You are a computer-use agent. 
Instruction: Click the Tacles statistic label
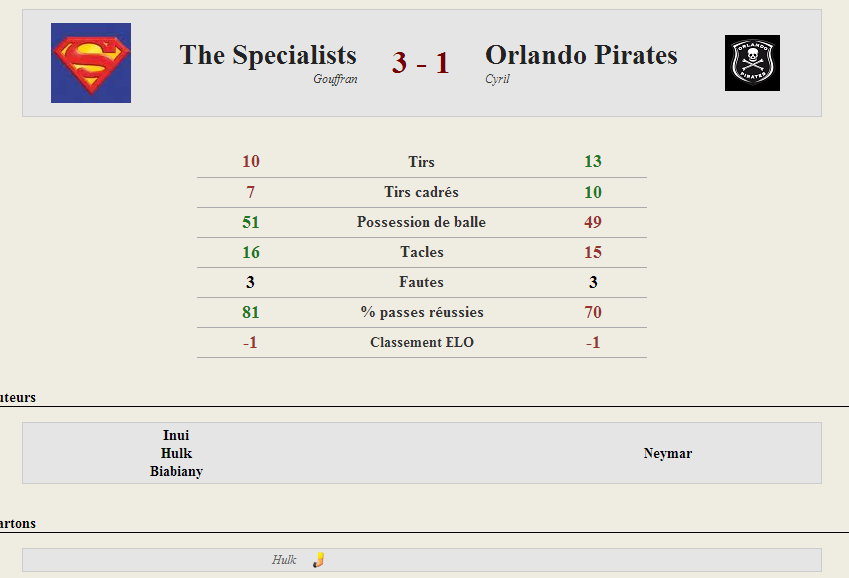[x=422, y=252]
